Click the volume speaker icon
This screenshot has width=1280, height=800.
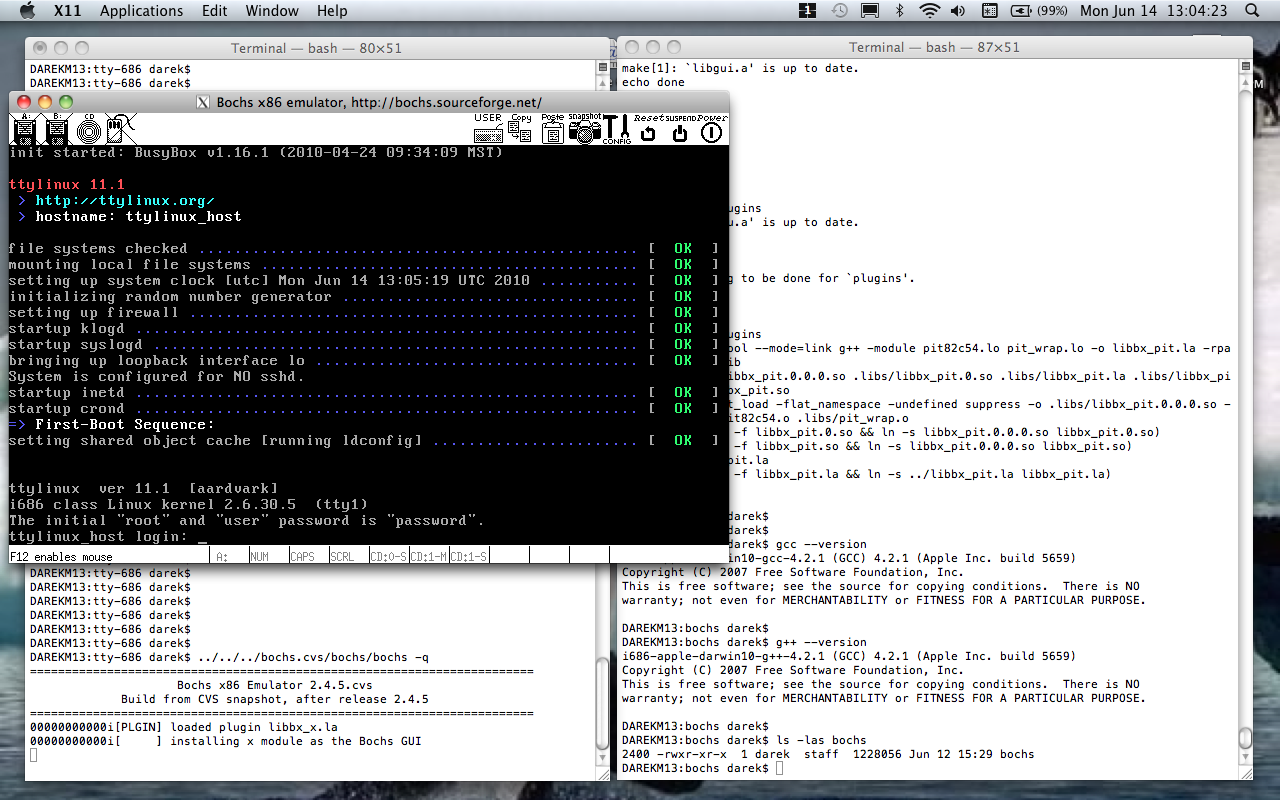pyautogui.click(x=958, y=11)
